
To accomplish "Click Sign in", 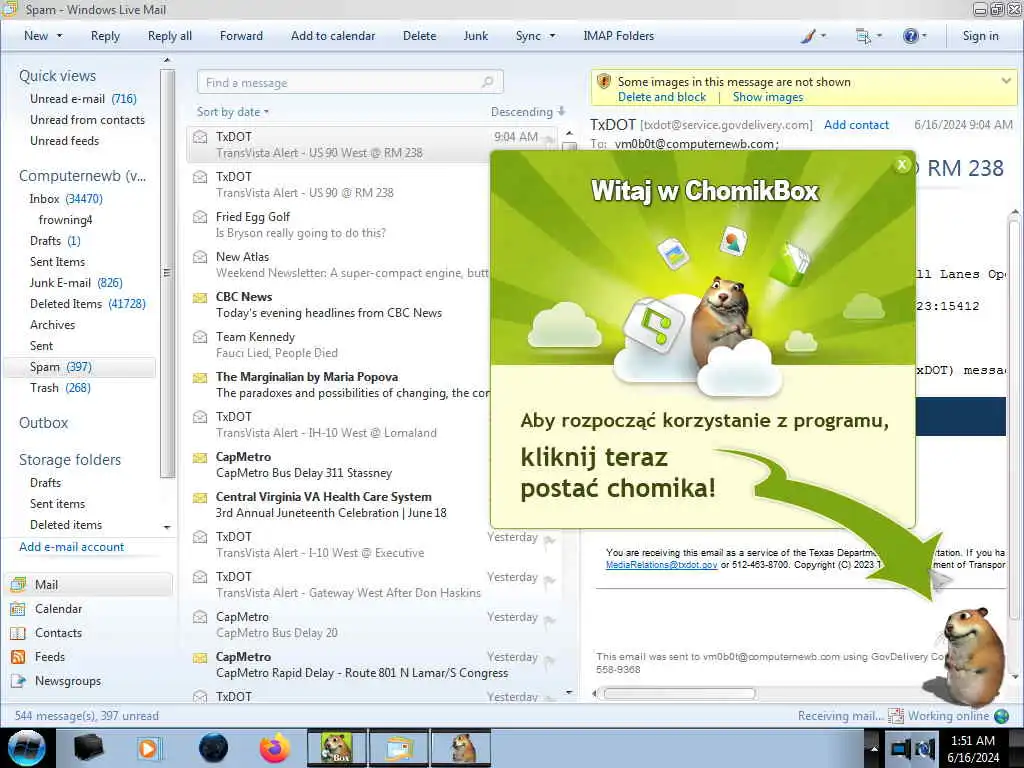I will tap(980, 37).
